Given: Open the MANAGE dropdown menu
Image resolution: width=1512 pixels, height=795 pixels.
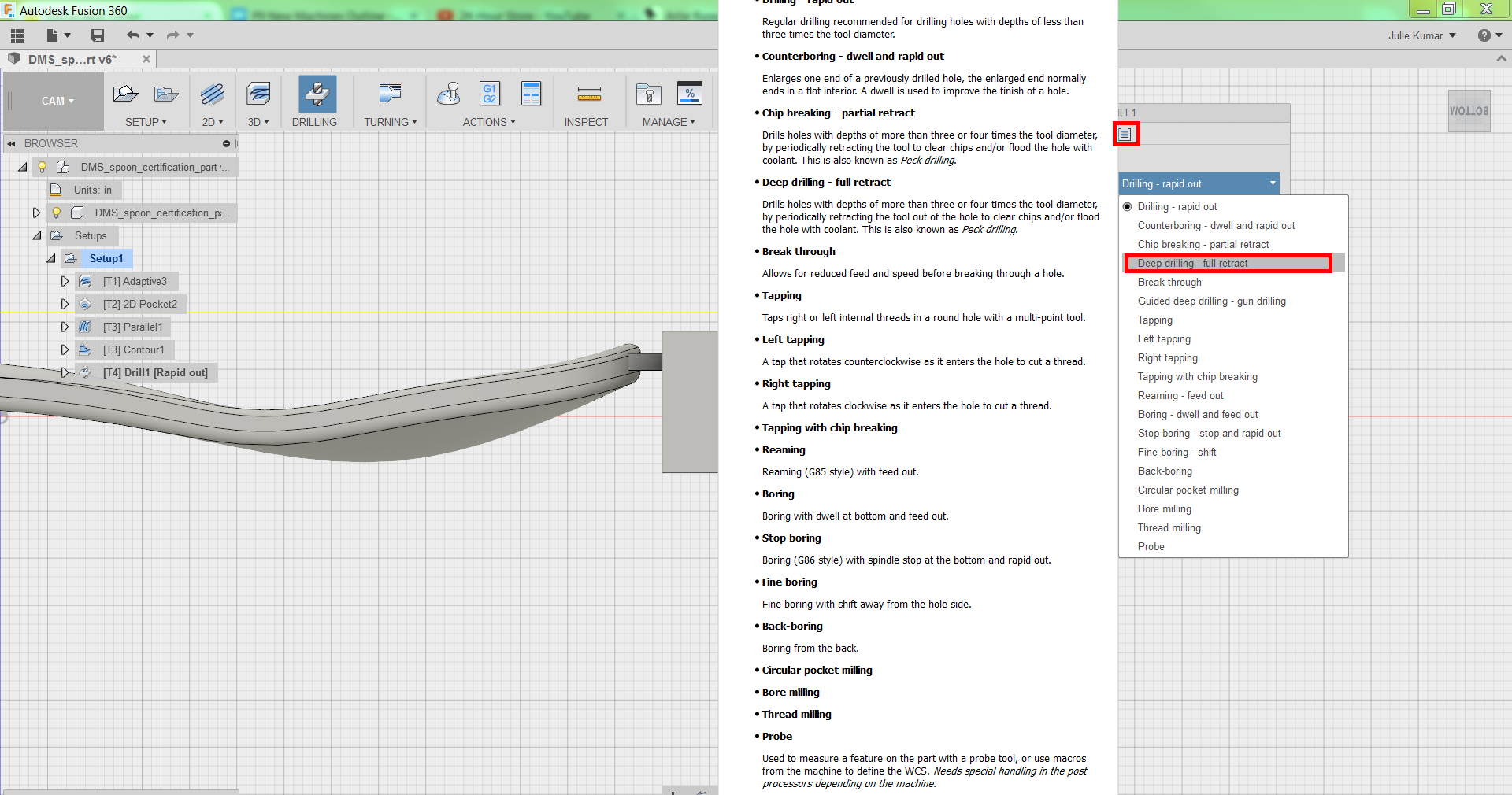Looking at the screenshot, I should point(669,122).
